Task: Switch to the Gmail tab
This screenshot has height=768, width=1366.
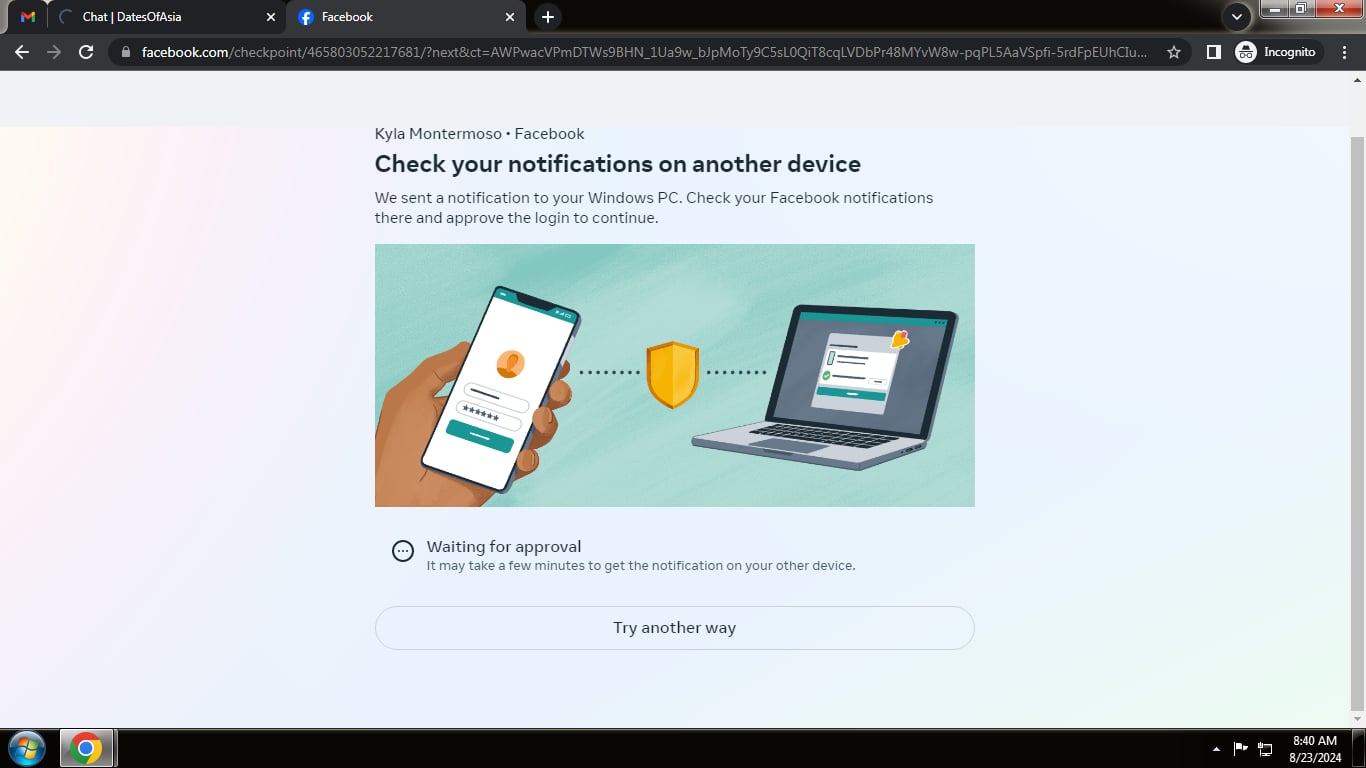Action: [x=27, y=17]
